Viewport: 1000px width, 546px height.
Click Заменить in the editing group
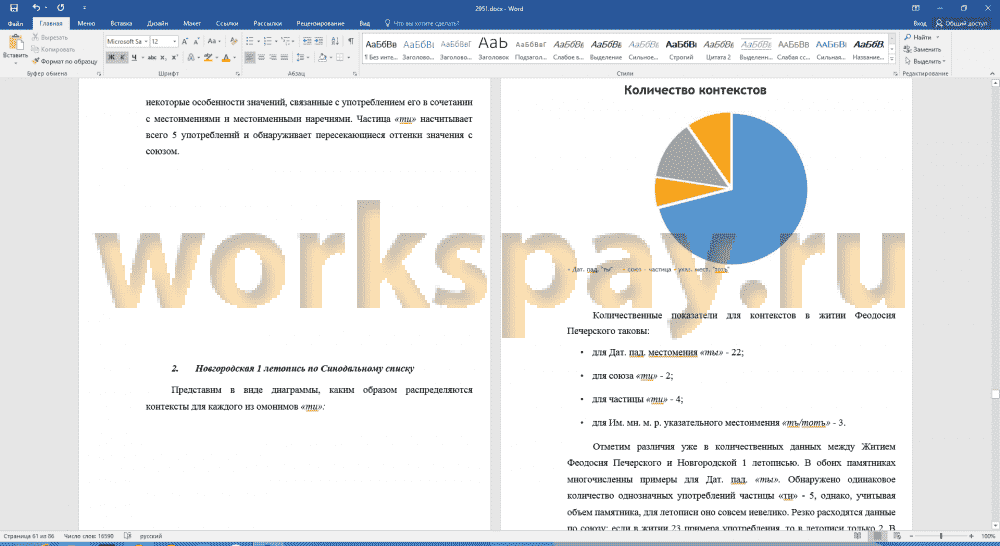[922, 50]
